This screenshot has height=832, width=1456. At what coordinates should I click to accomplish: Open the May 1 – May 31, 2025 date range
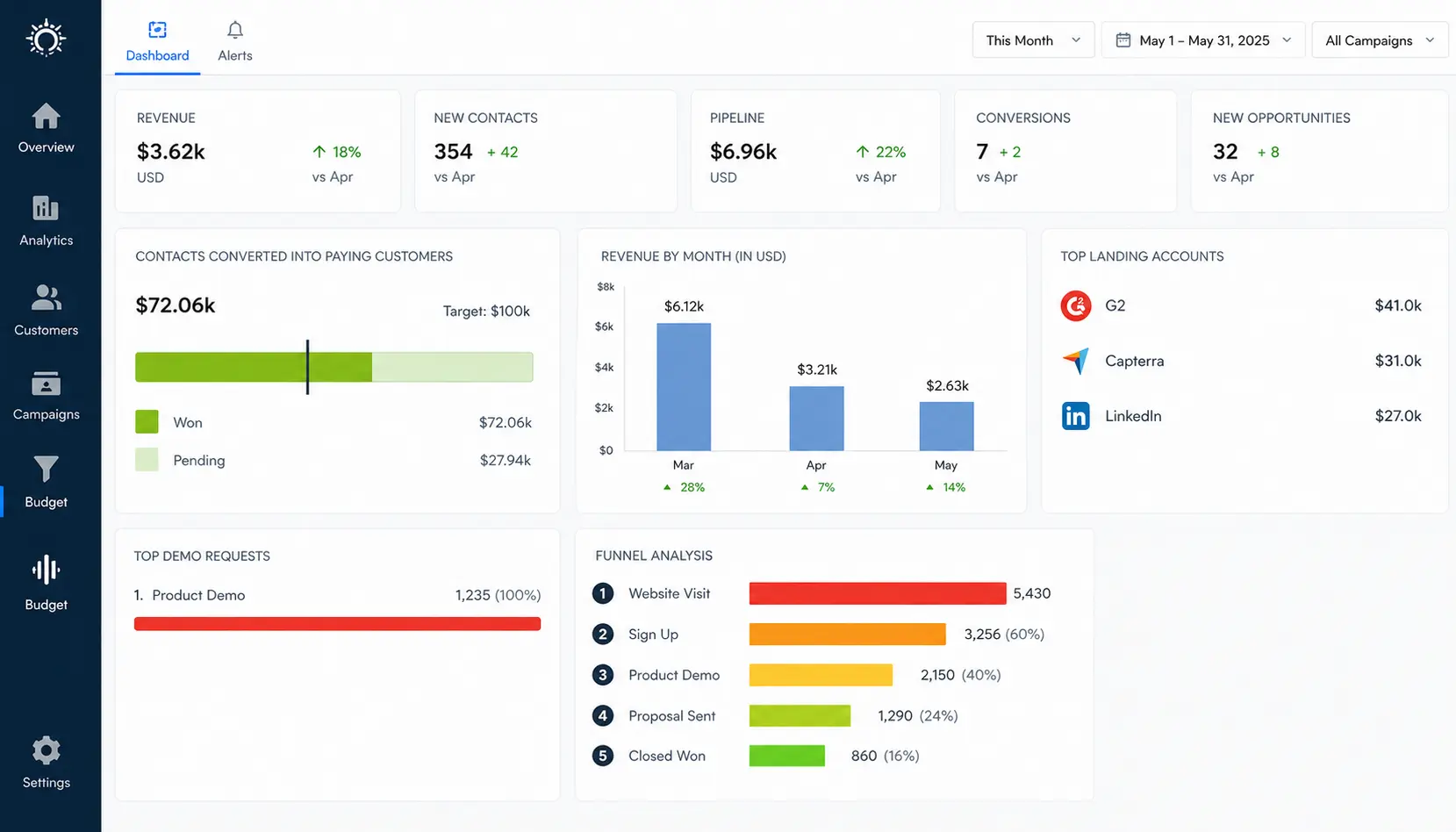(1203, 40)
